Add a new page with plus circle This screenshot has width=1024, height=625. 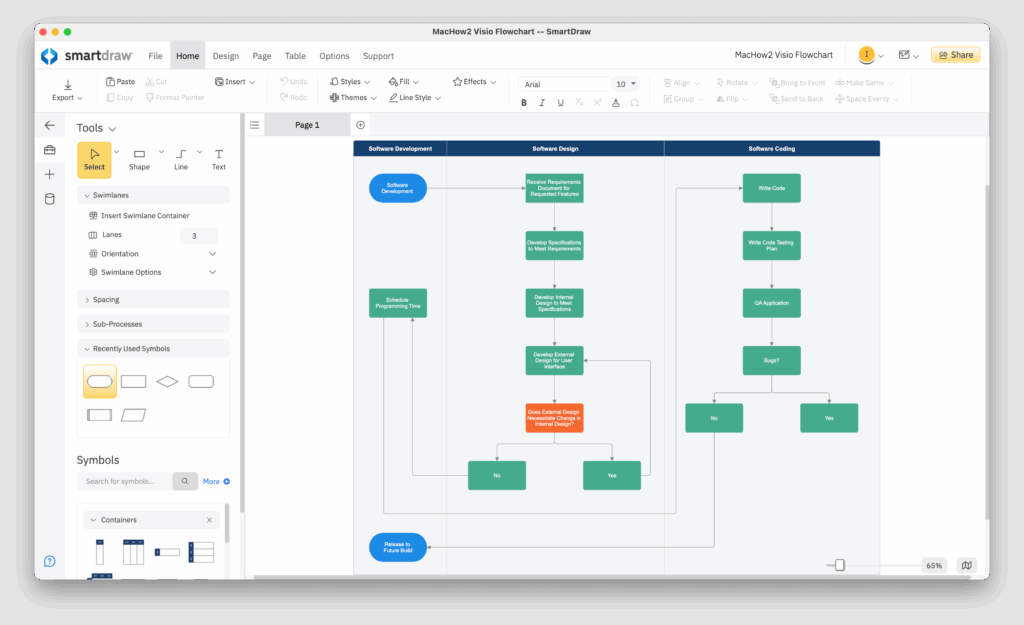(x=360, y=125)
